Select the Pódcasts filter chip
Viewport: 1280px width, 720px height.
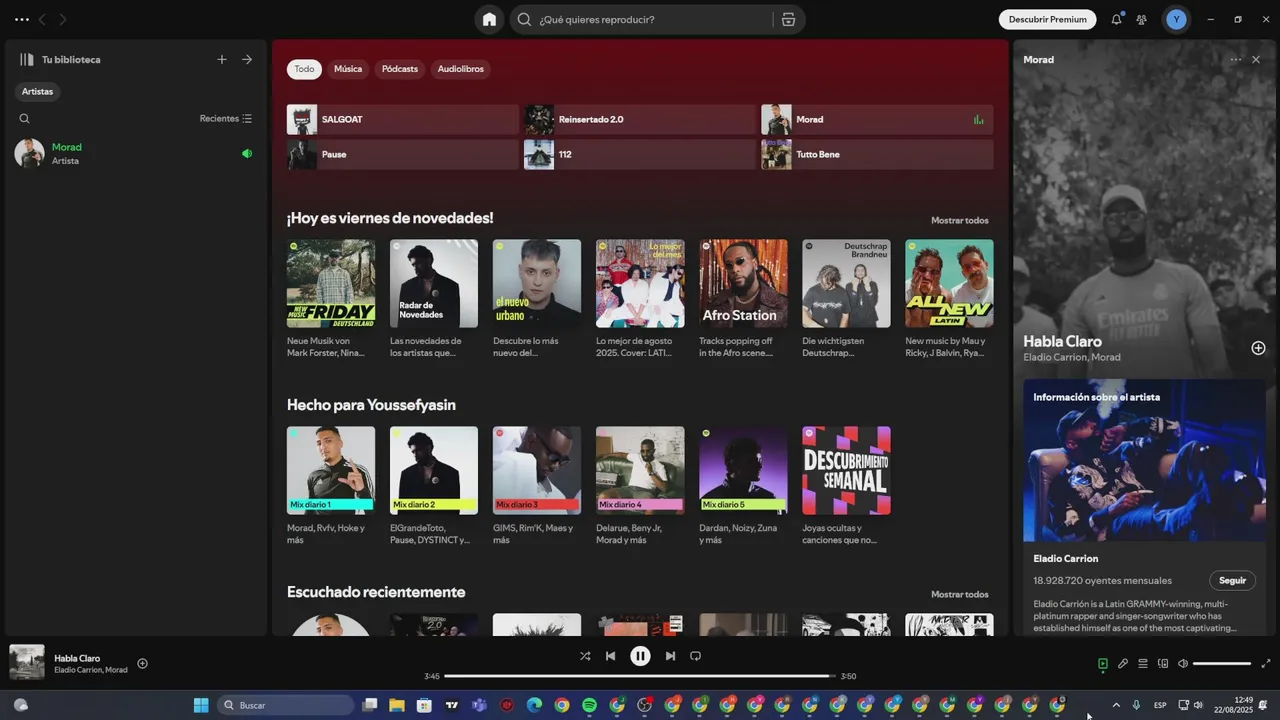pyautogui.click(x=400, y=69)
